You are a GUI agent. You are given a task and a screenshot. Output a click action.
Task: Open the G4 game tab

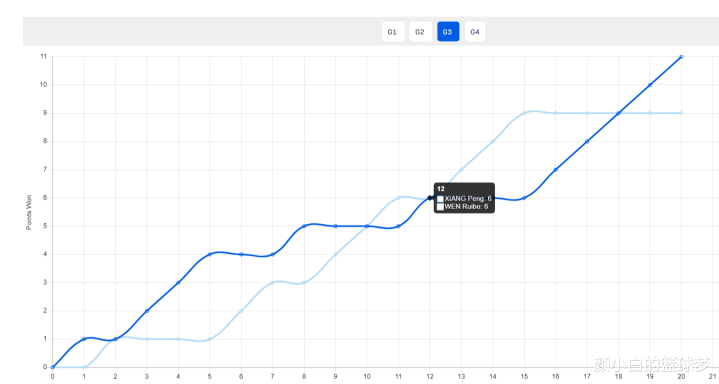pos(475,32)
